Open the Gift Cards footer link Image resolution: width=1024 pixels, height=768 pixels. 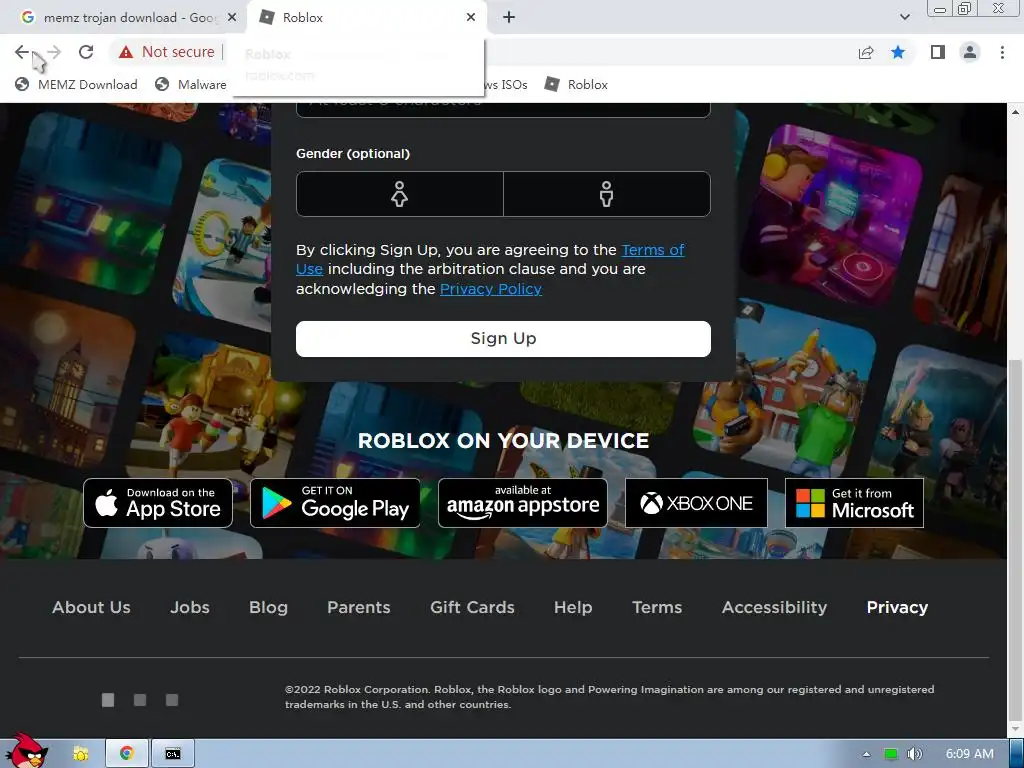tap(472, 607)
